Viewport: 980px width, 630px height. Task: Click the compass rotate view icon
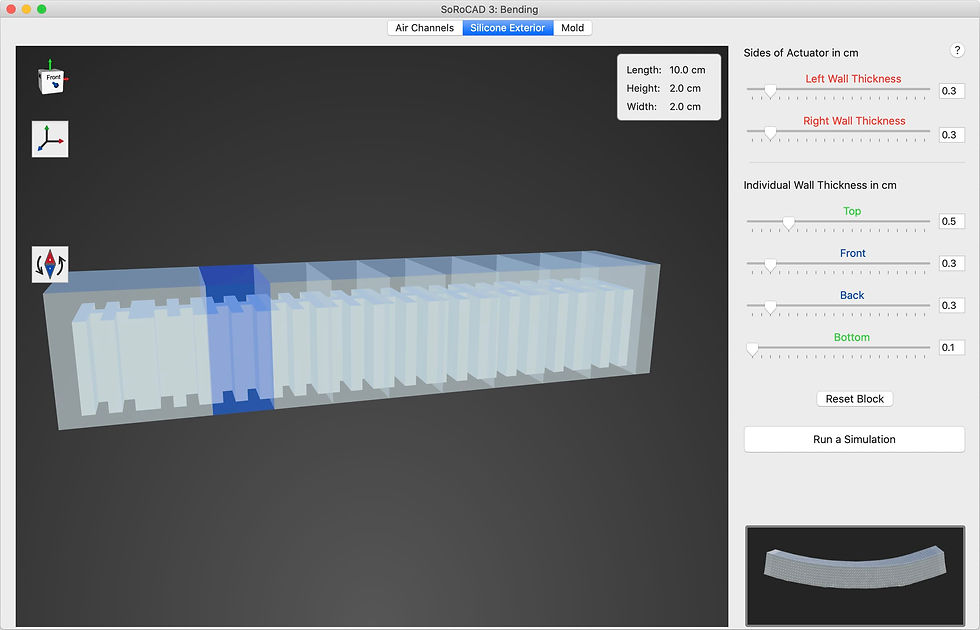[50, 264]
